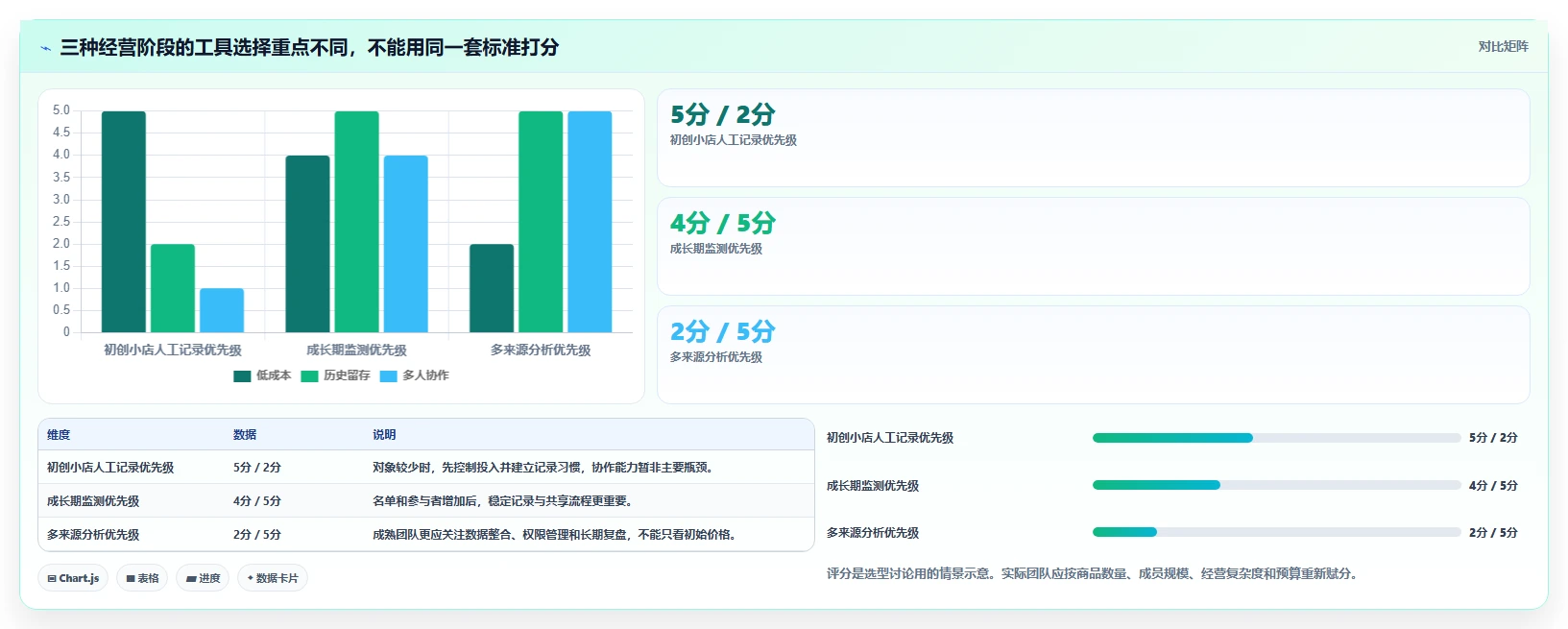Viewport: 1568px width, 629px height.
Task: Click the 低成本 legend text
Action: 274,375
